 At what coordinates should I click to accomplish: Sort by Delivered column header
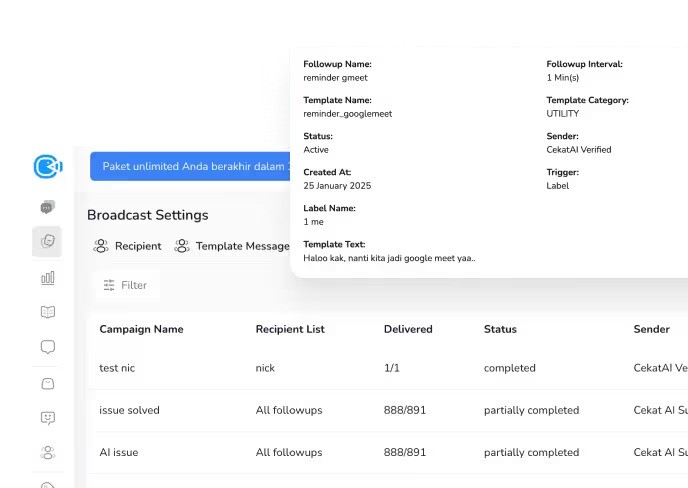pos(408,329)
